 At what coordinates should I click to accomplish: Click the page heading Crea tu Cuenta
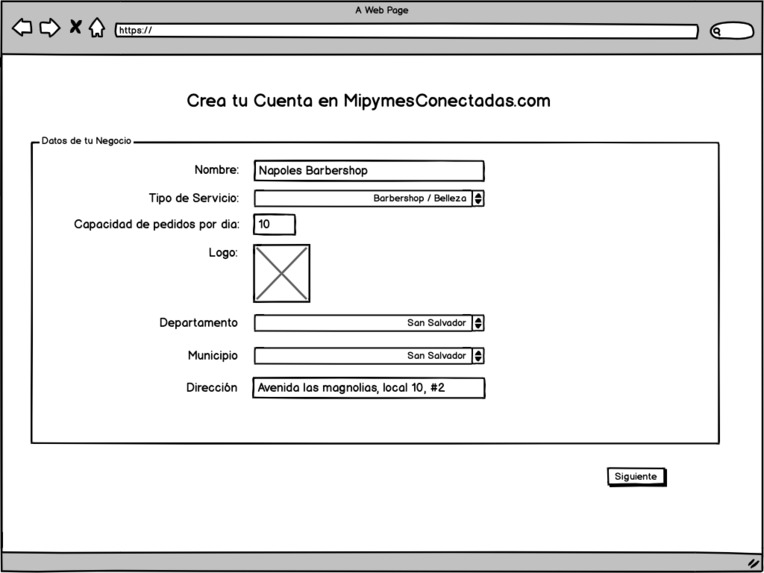(369, 101)
